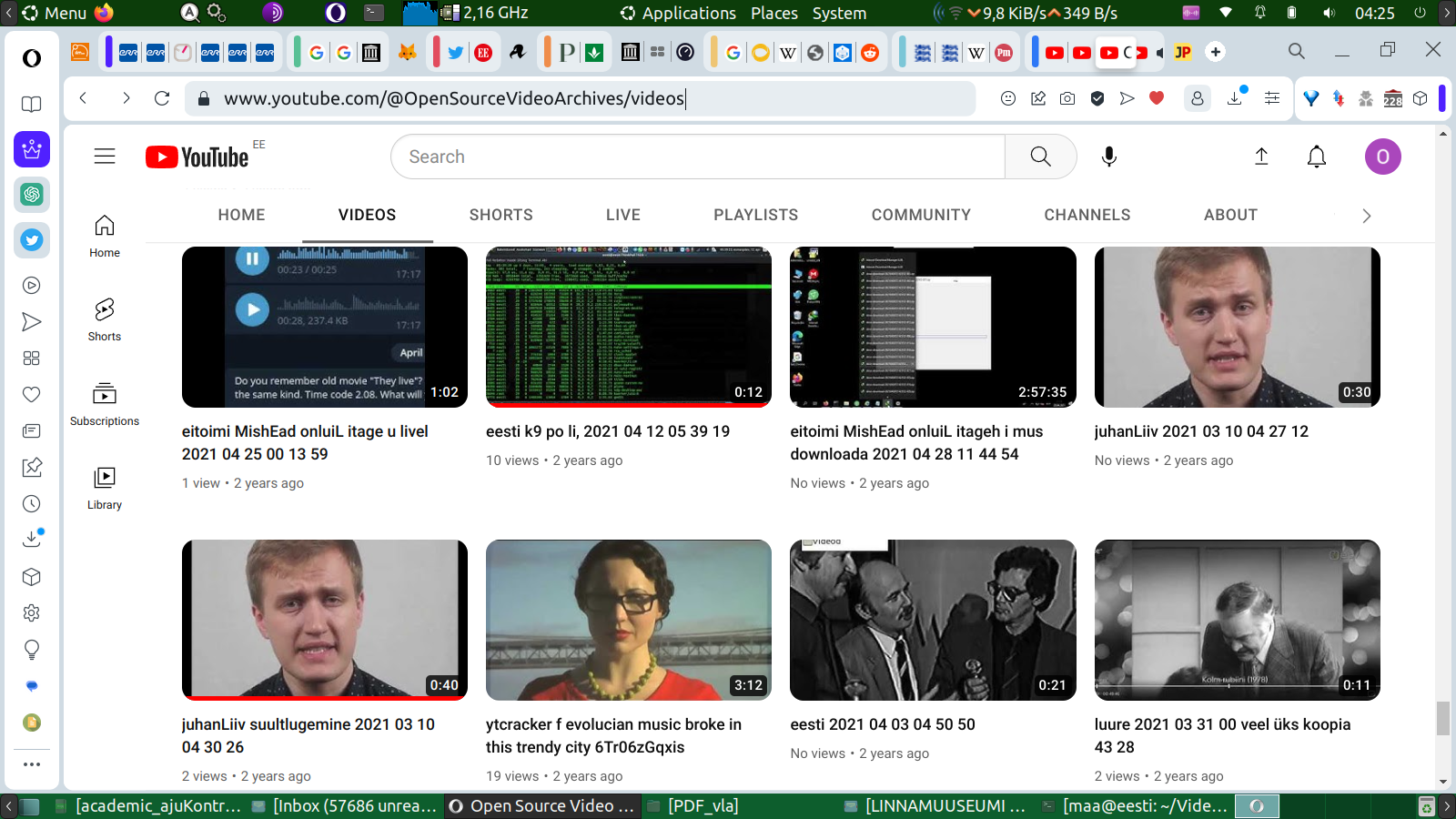Viewport: 1456px width, 819px height.
Task: Open the YouTube hamburger guide menu
Action: [105, 157]
